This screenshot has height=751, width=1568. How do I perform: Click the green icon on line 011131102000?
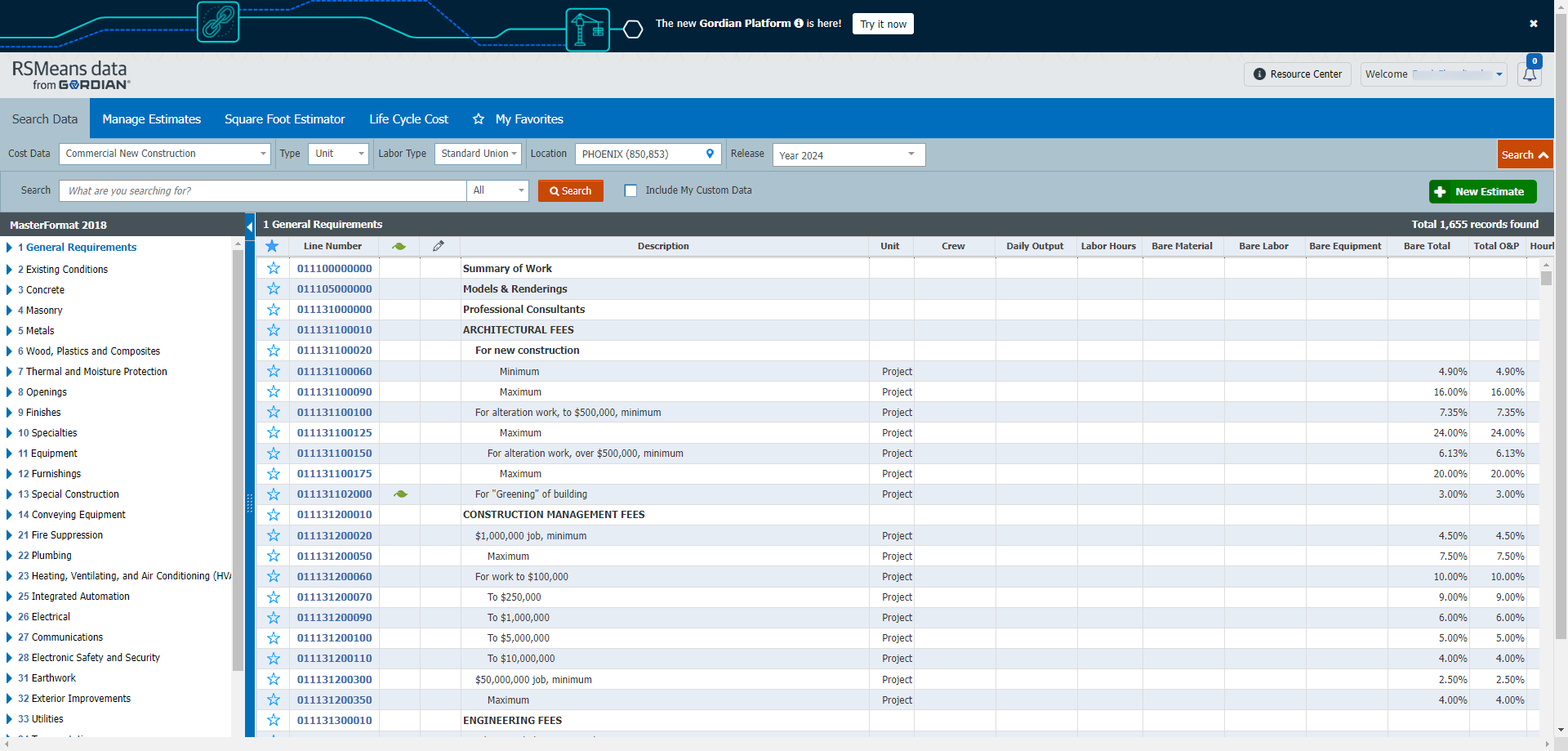400,494
